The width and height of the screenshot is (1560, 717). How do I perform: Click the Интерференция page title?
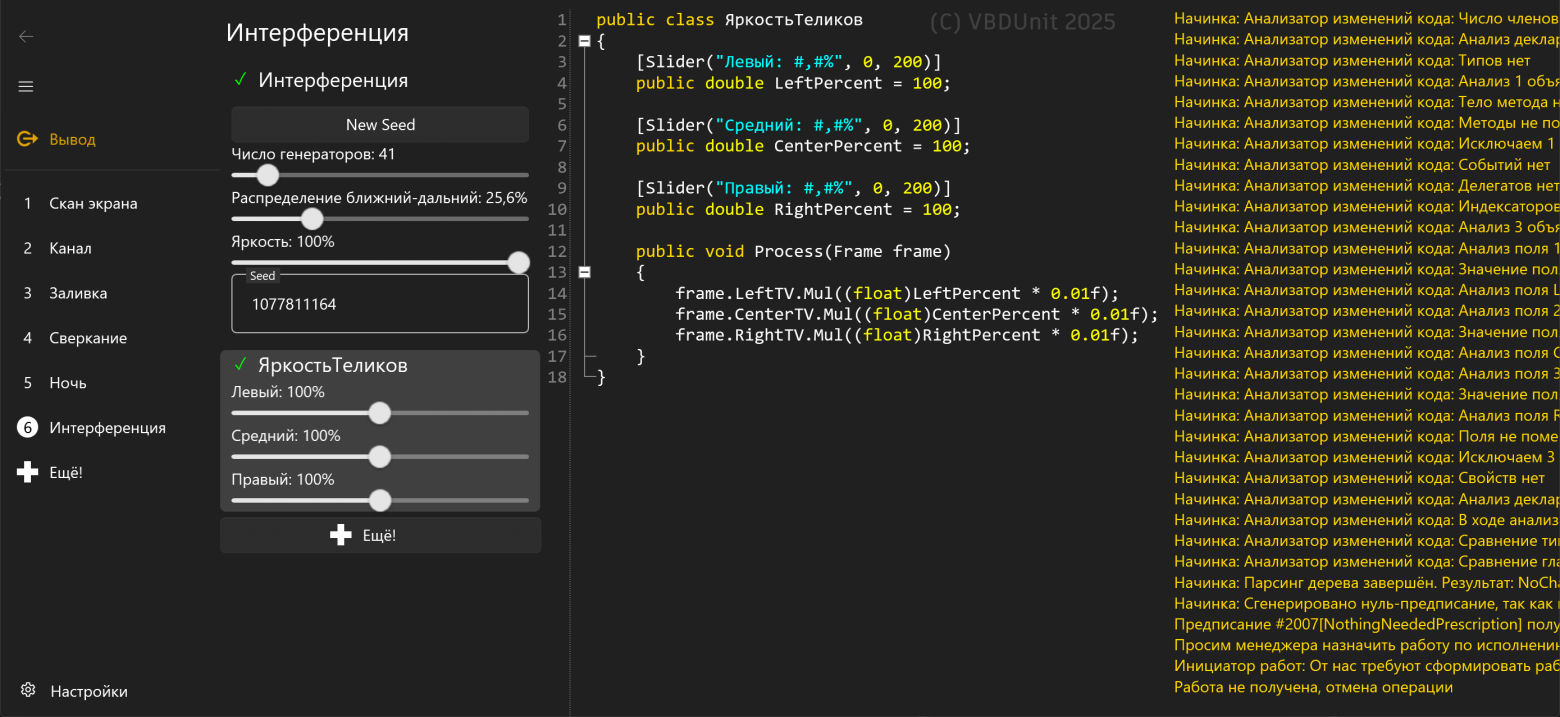pyautogui.click(x=317, y=32)
